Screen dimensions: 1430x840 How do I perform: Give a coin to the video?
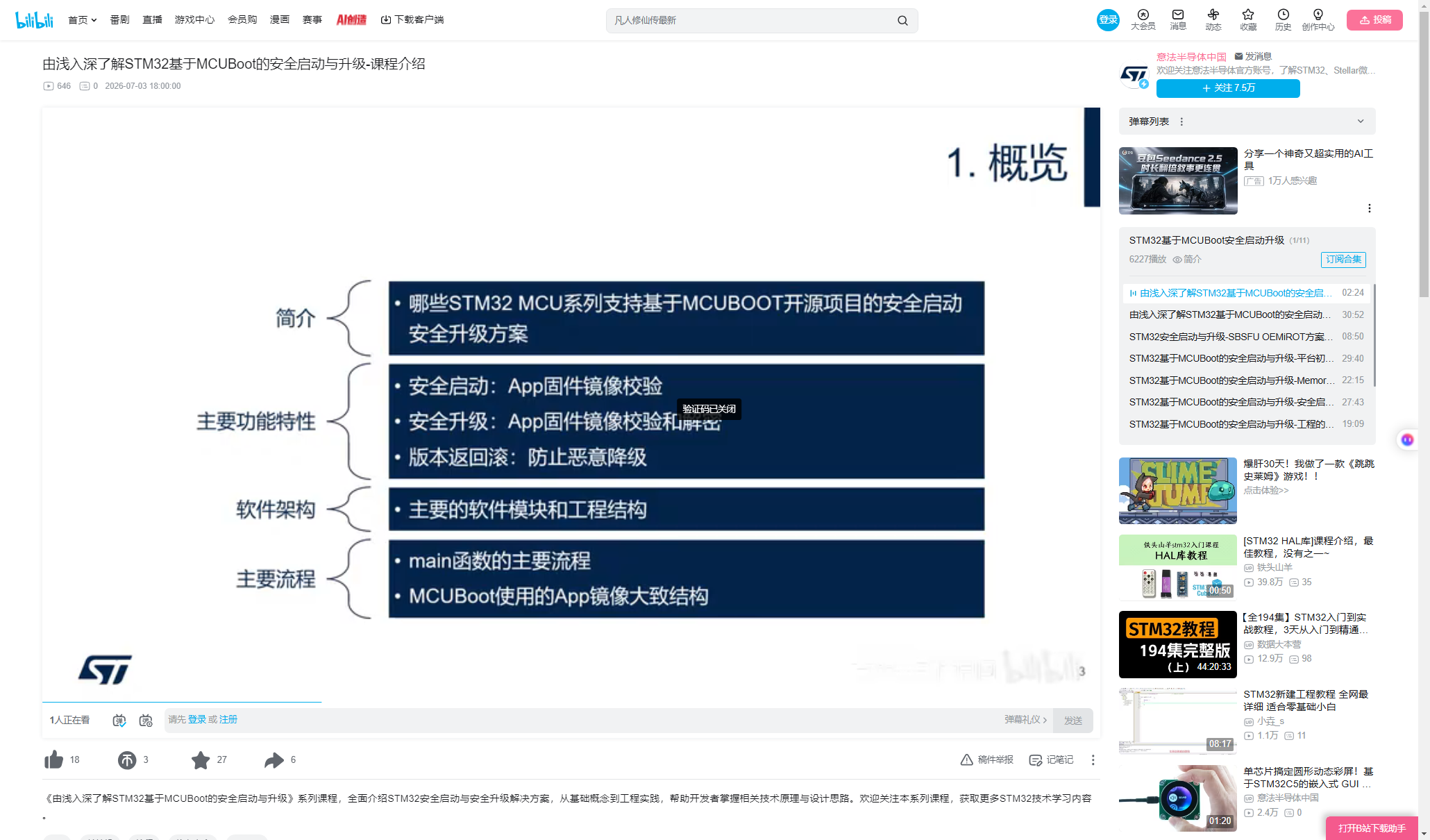127,760
